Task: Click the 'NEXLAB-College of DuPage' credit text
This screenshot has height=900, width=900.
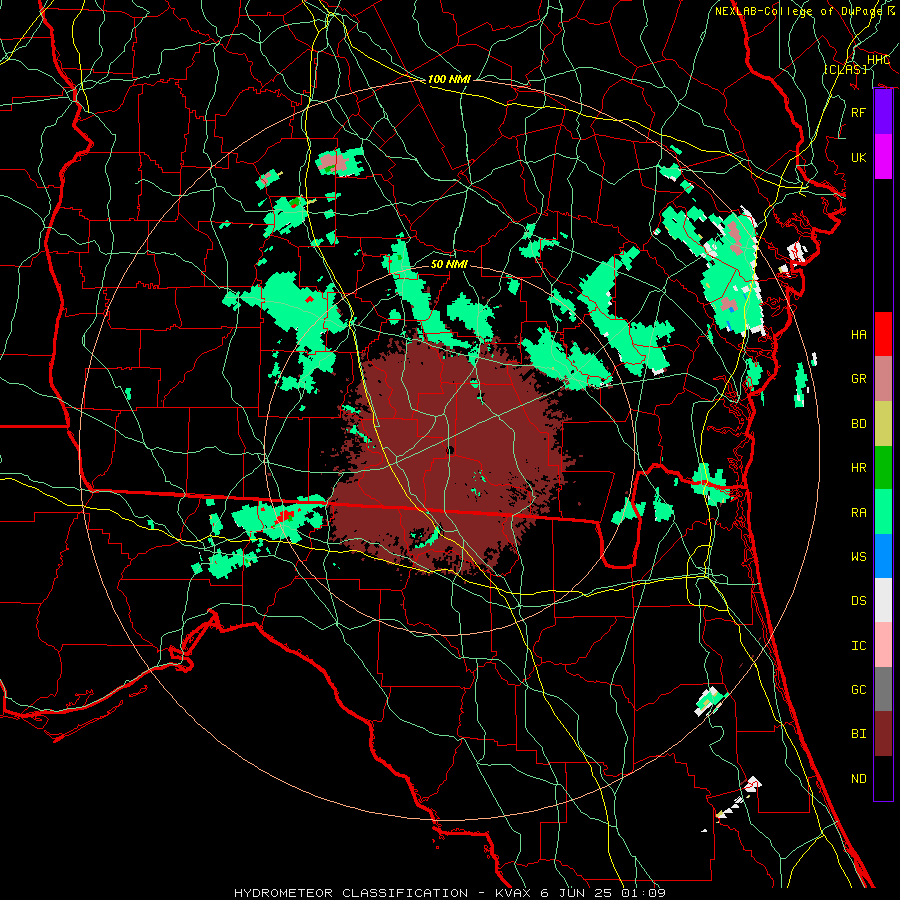Action: (798, 11)
